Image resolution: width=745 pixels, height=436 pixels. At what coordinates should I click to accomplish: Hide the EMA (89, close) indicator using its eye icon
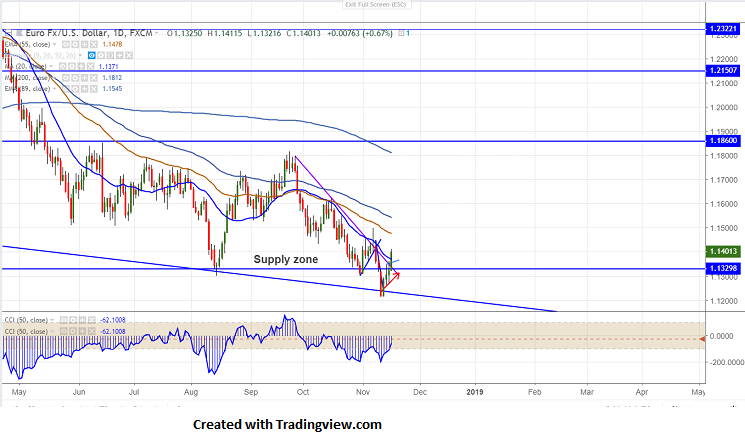(66, 88)
